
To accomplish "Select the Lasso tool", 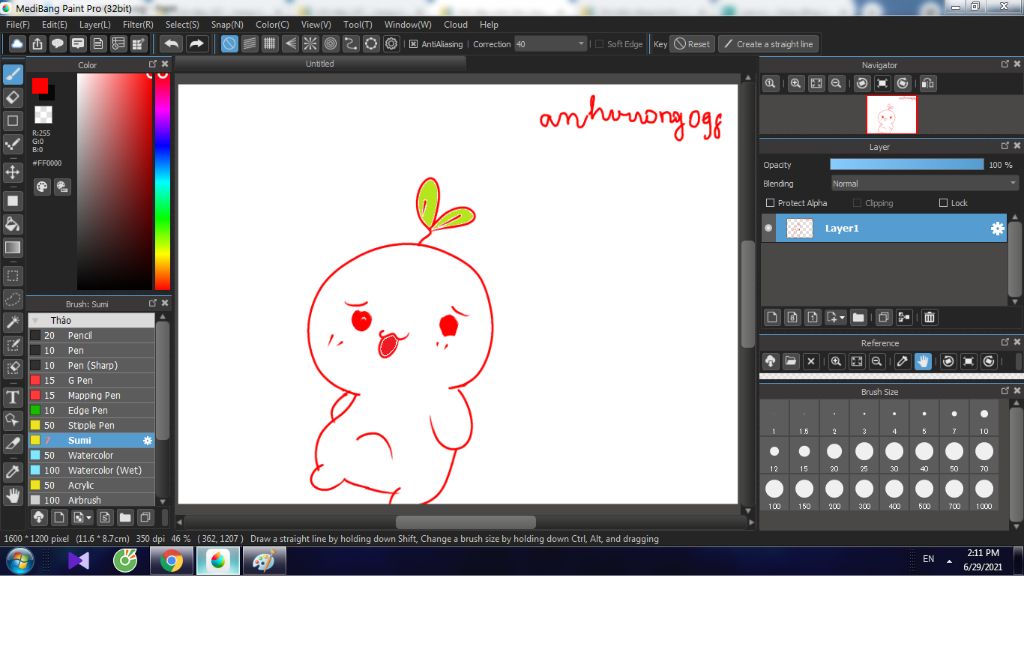I will 12,299.
